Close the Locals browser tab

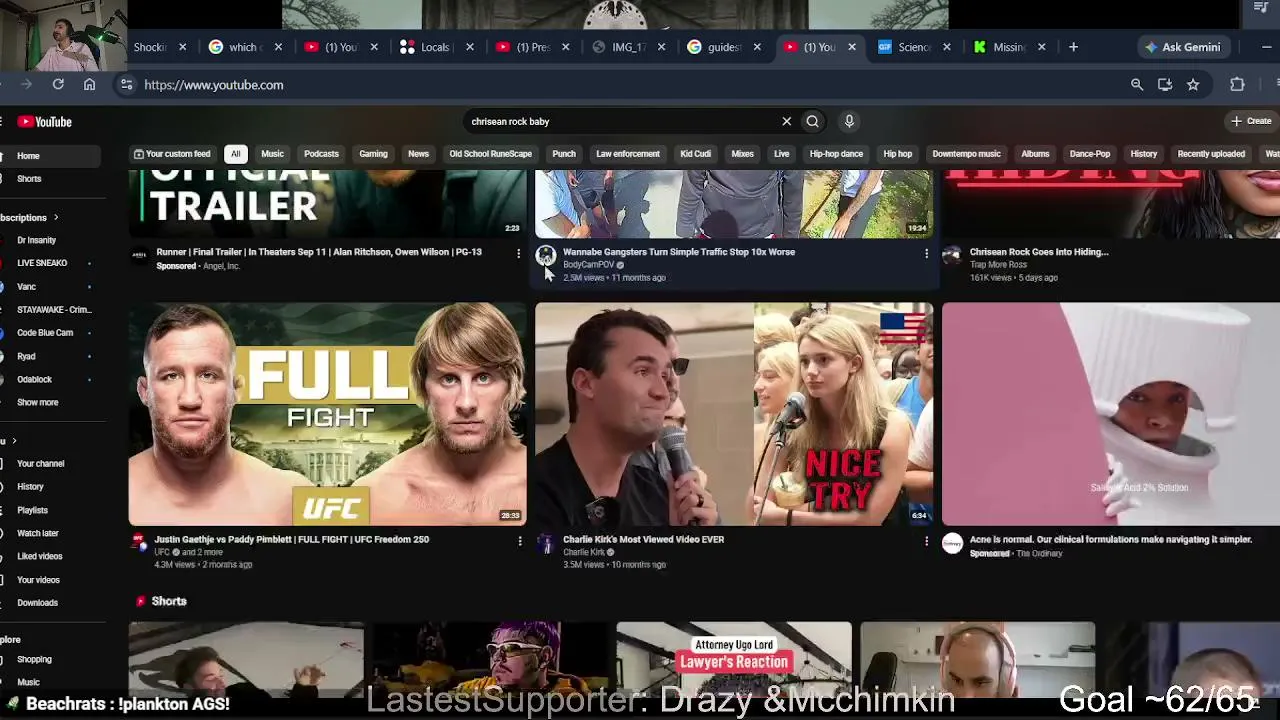[x=469, y=47]
